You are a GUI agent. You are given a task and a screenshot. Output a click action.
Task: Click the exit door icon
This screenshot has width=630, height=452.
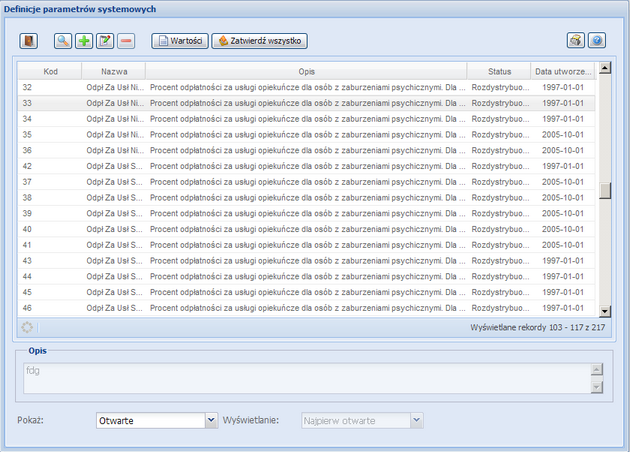click(x=29, y=41)
